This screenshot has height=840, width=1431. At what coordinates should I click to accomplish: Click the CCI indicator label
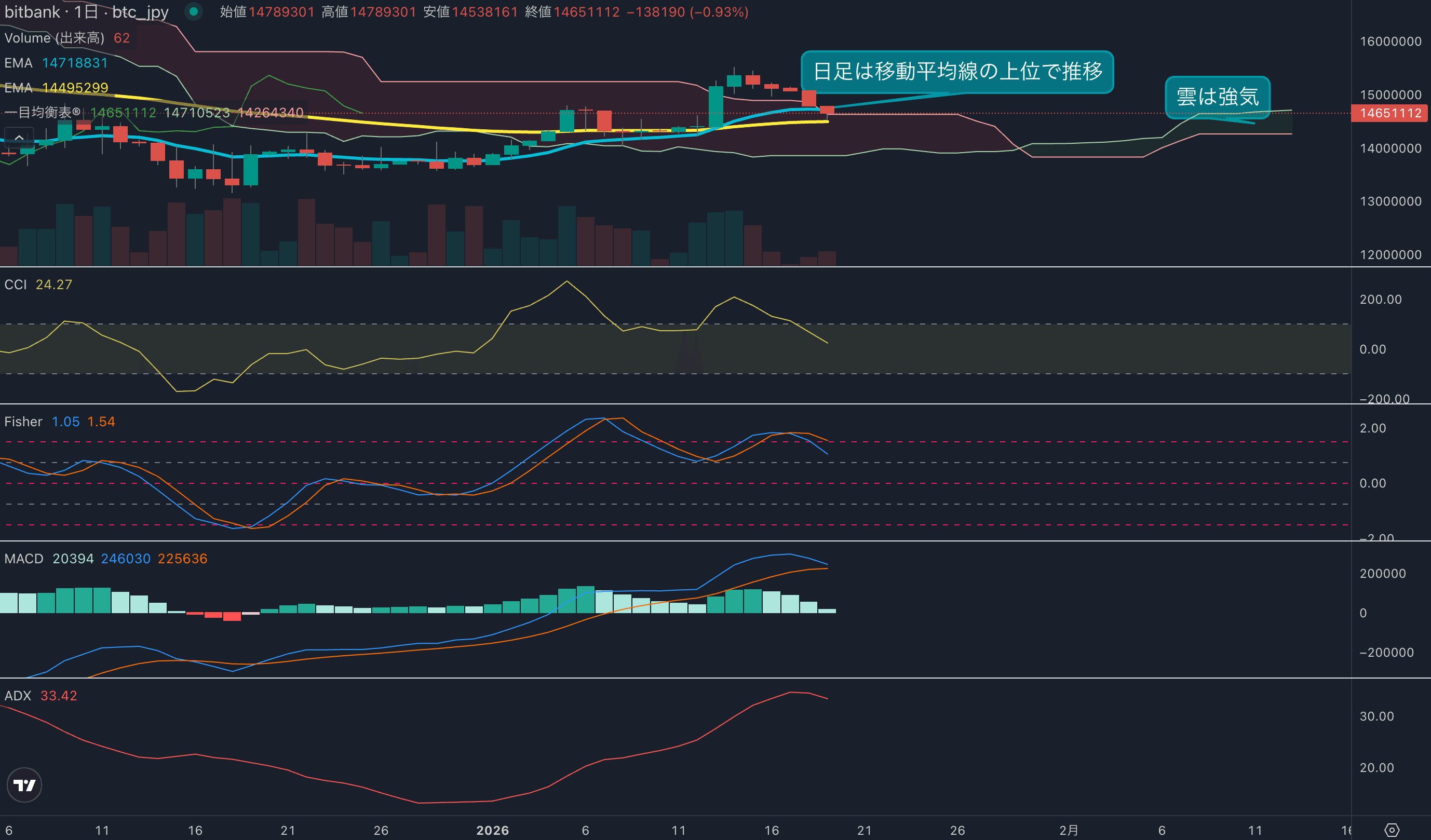(x=16, y=284)
